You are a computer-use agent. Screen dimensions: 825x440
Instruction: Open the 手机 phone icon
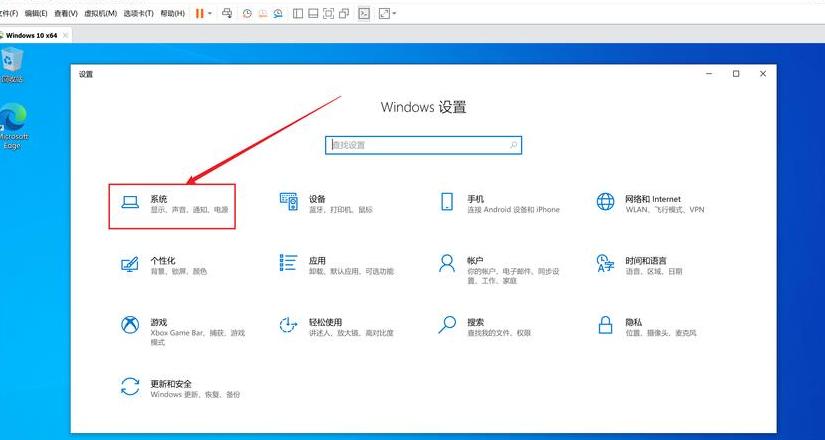tap(447, 202)
